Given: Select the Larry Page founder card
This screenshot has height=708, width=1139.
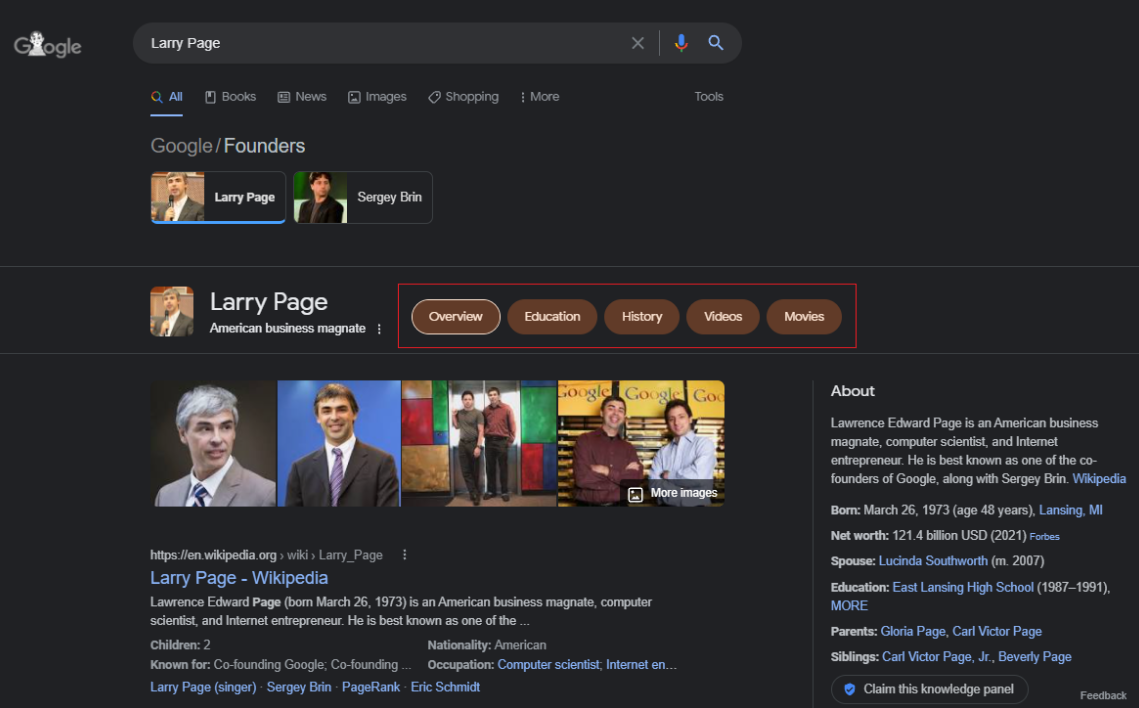Looking at the screenshot, I should tap(218, 198).
